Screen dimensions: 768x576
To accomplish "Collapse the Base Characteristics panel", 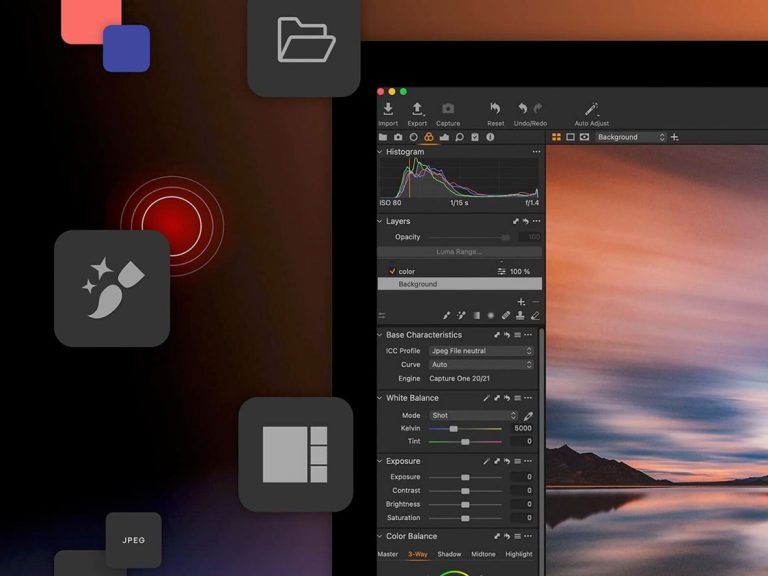I will point(380,335).
